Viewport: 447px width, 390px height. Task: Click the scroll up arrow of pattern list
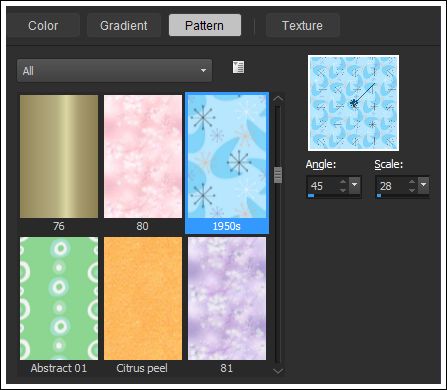pos(278,99)
